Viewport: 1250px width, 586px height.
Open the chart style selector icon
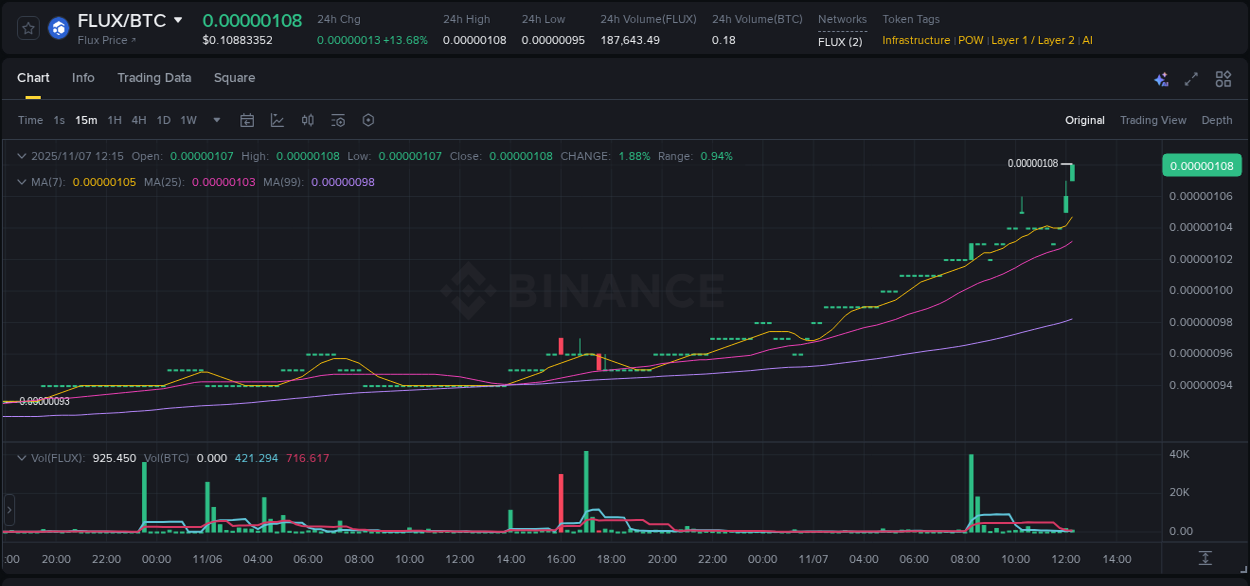click(x=277, y=120)
